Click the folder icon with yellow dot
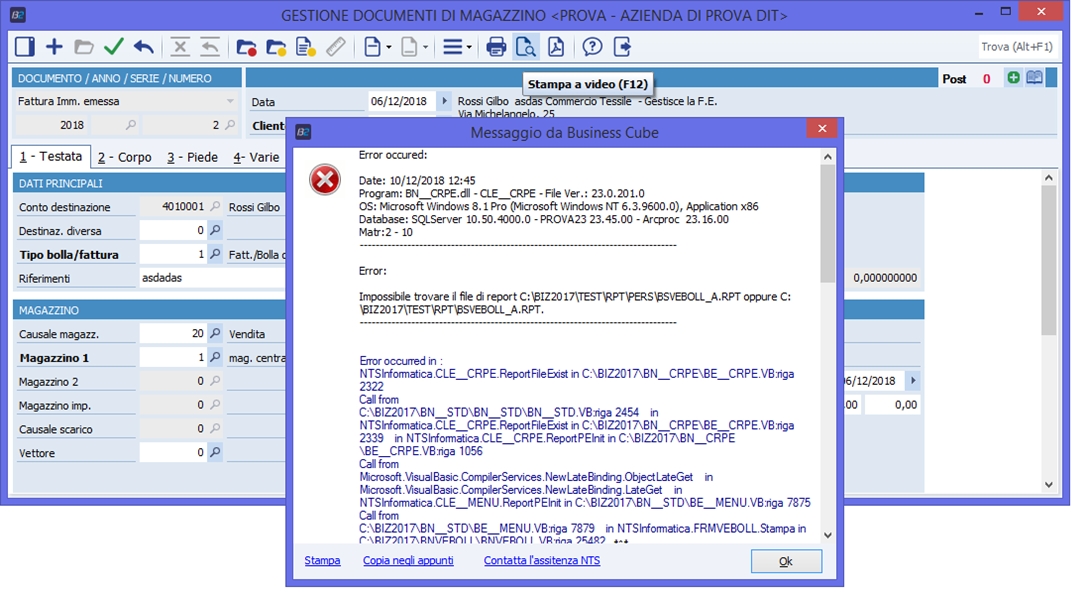The image size is (1088, 593). pyautogui.click(x=276, y=47)
